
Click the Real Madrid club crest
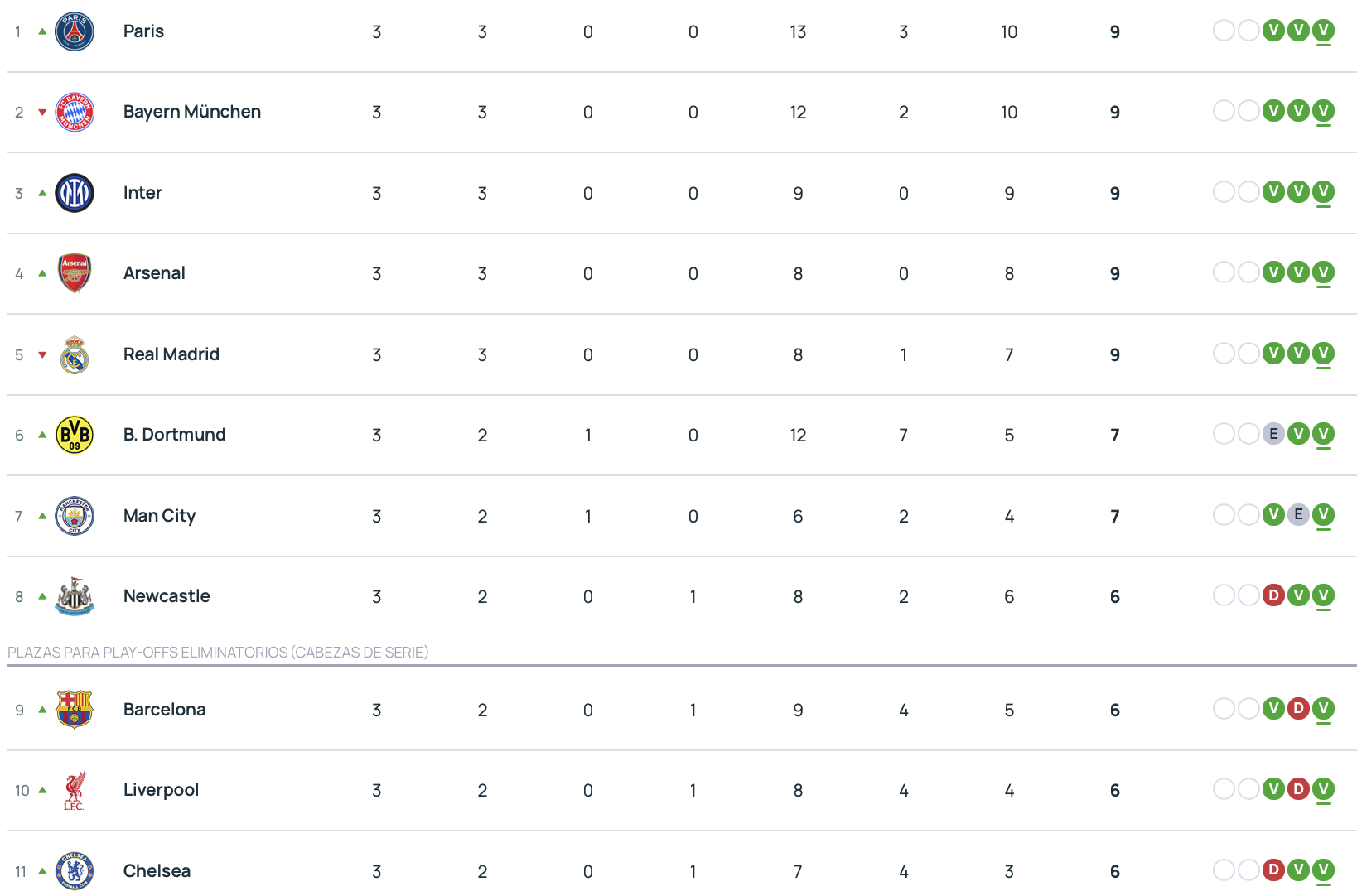point(75,354)
